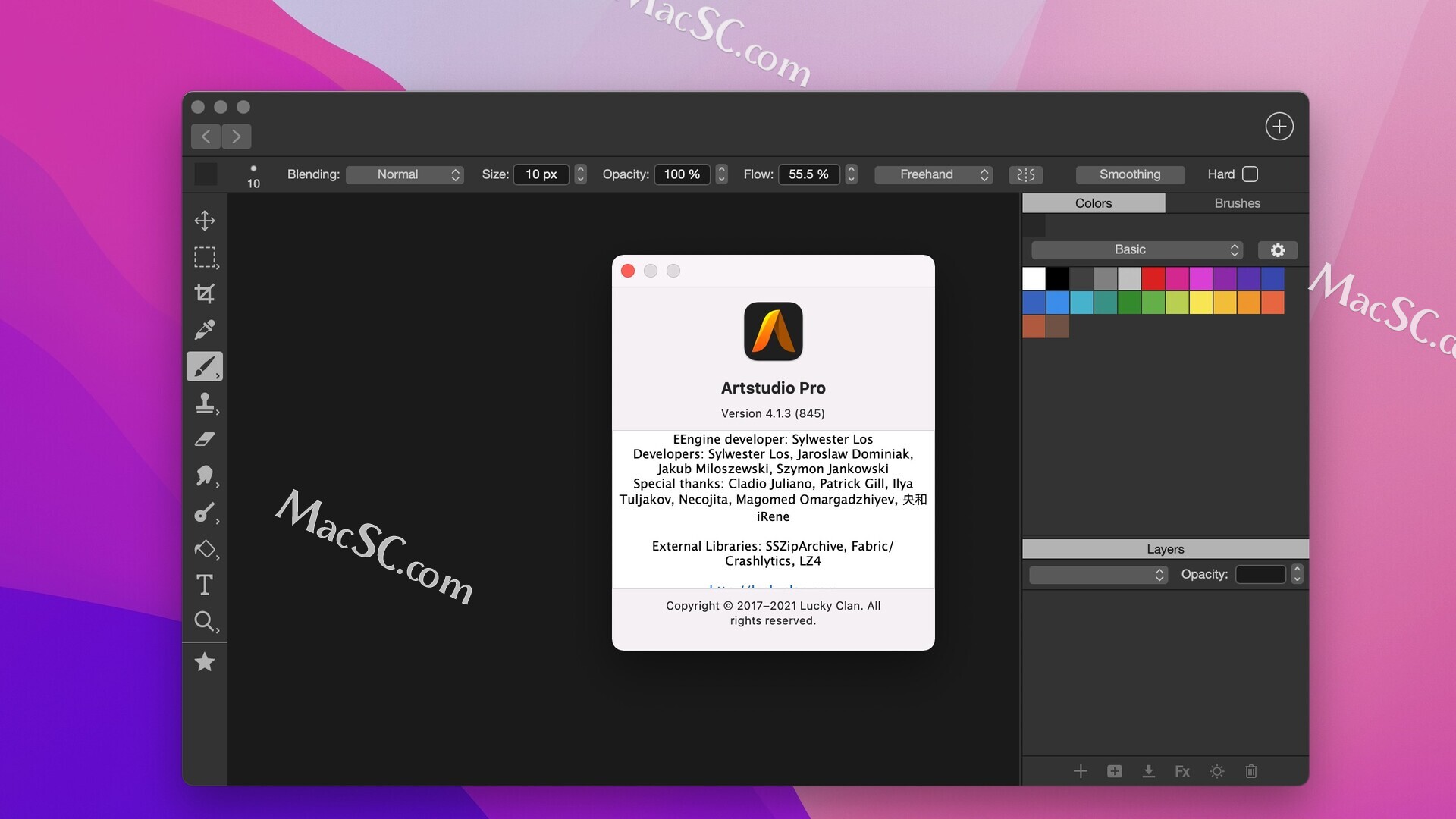
Task: Select the rectangular marquee selection tool
Action: tap(205, 257)
